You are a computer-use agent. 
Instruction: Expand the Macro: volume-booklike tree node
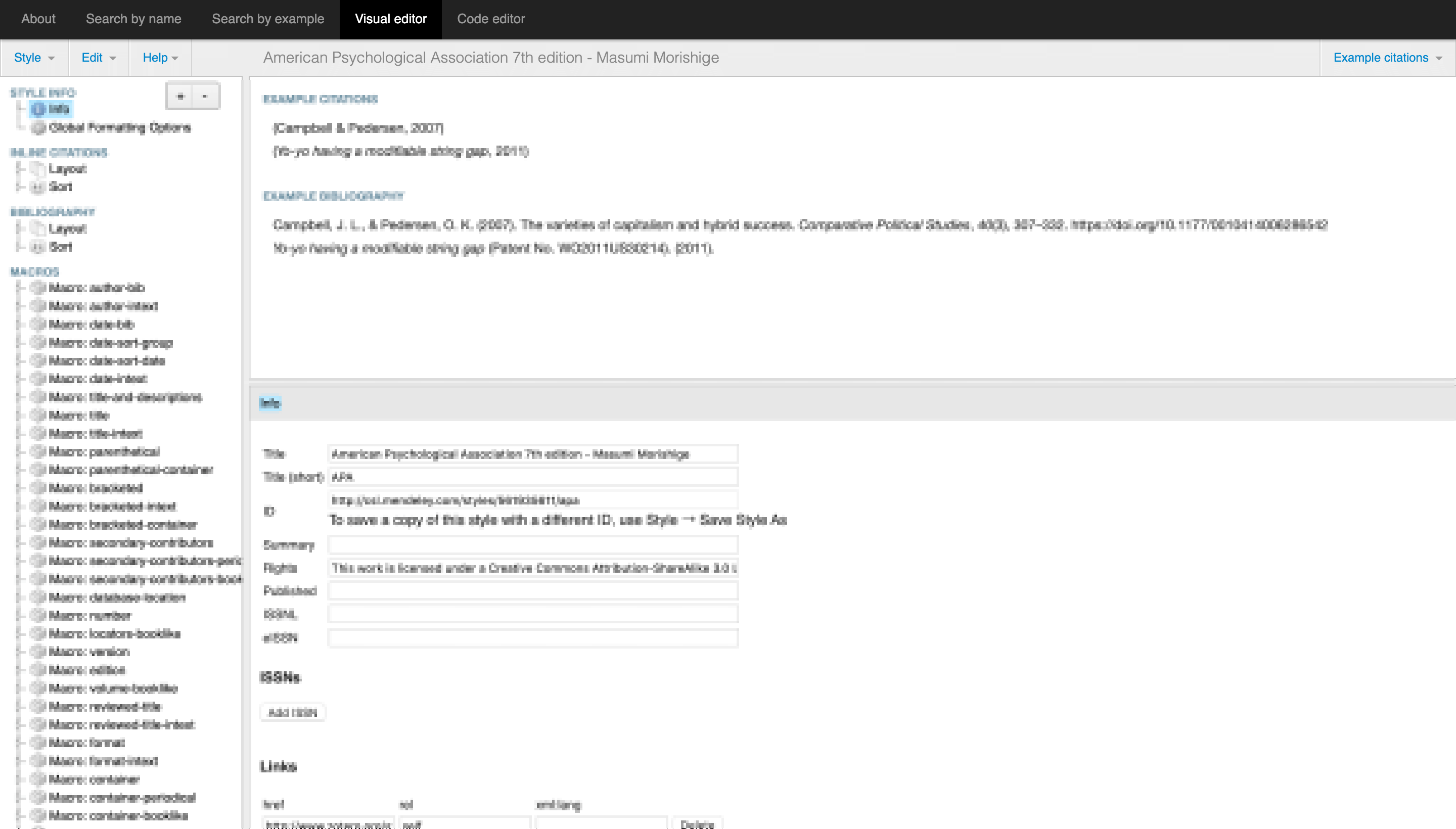(x=21, y=689)
